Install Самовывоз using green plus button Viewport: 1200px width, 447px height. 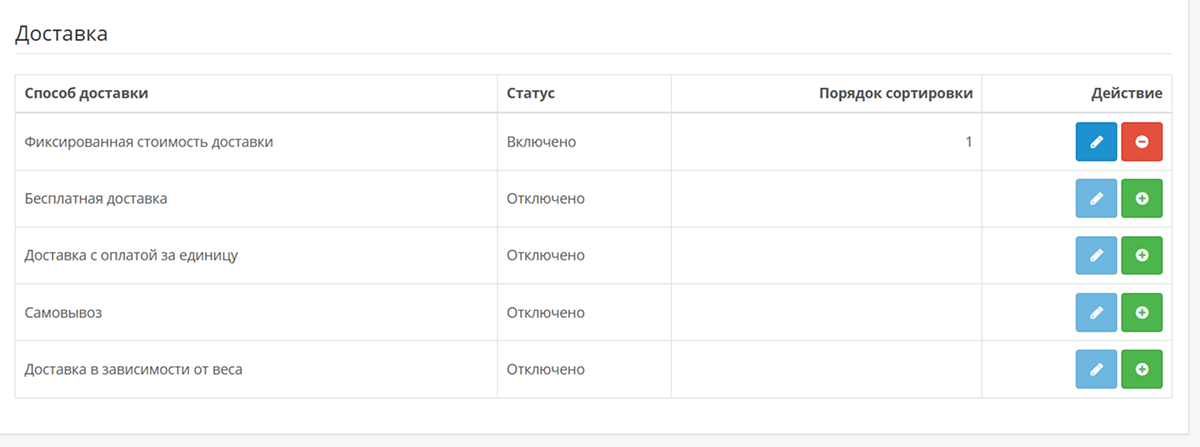(1142, 313)
